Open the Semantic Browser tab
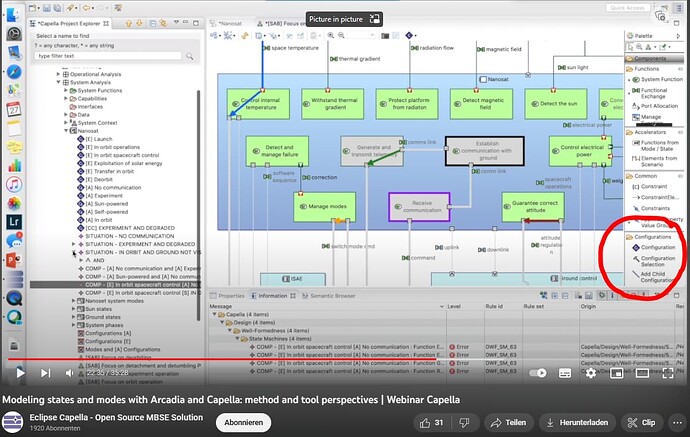690x437 pixels. 329,296
